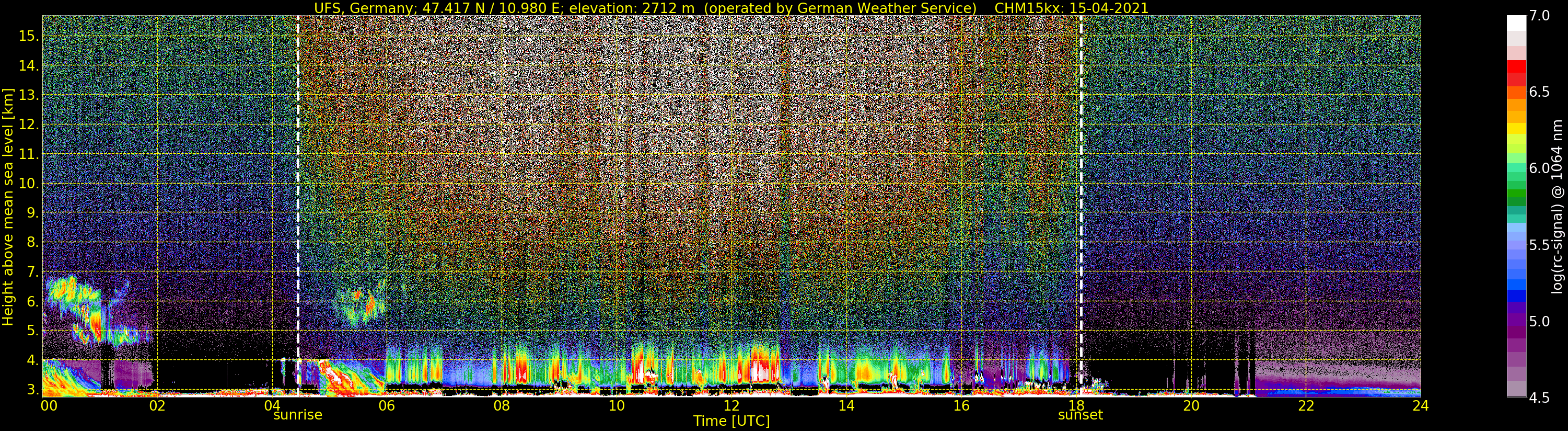Click the 15. tick on the height axis
Image resolution: width=1568 pixels, height=431 pixels.
pyautogui.click(x=29, y=36)
